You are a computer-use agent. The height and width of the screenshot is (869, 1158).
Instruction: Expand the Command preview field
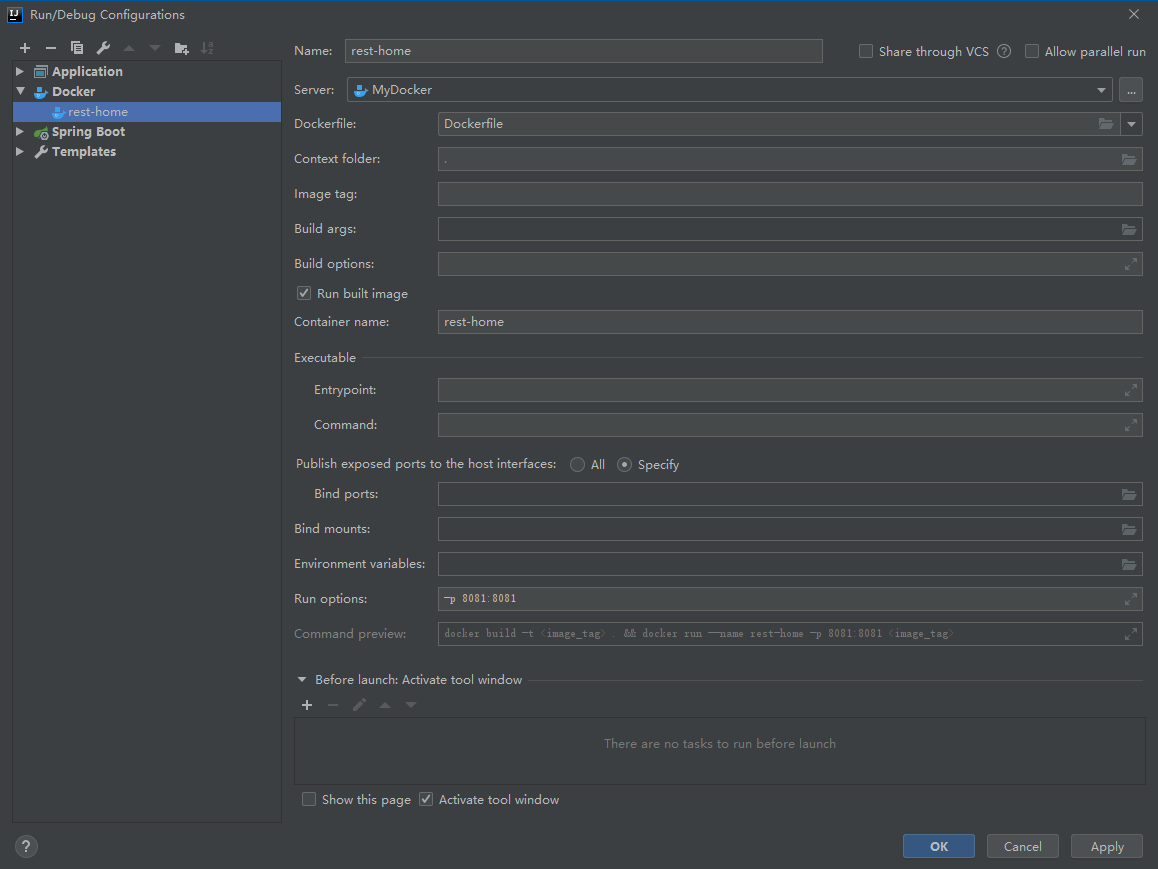pyautogui.click(x=1131, y=634)
